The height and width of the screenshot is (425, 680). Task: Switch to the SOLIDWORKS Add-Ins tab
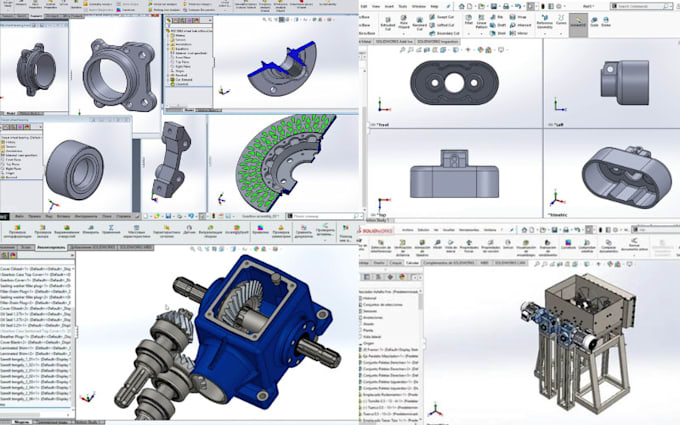[394, 42]
